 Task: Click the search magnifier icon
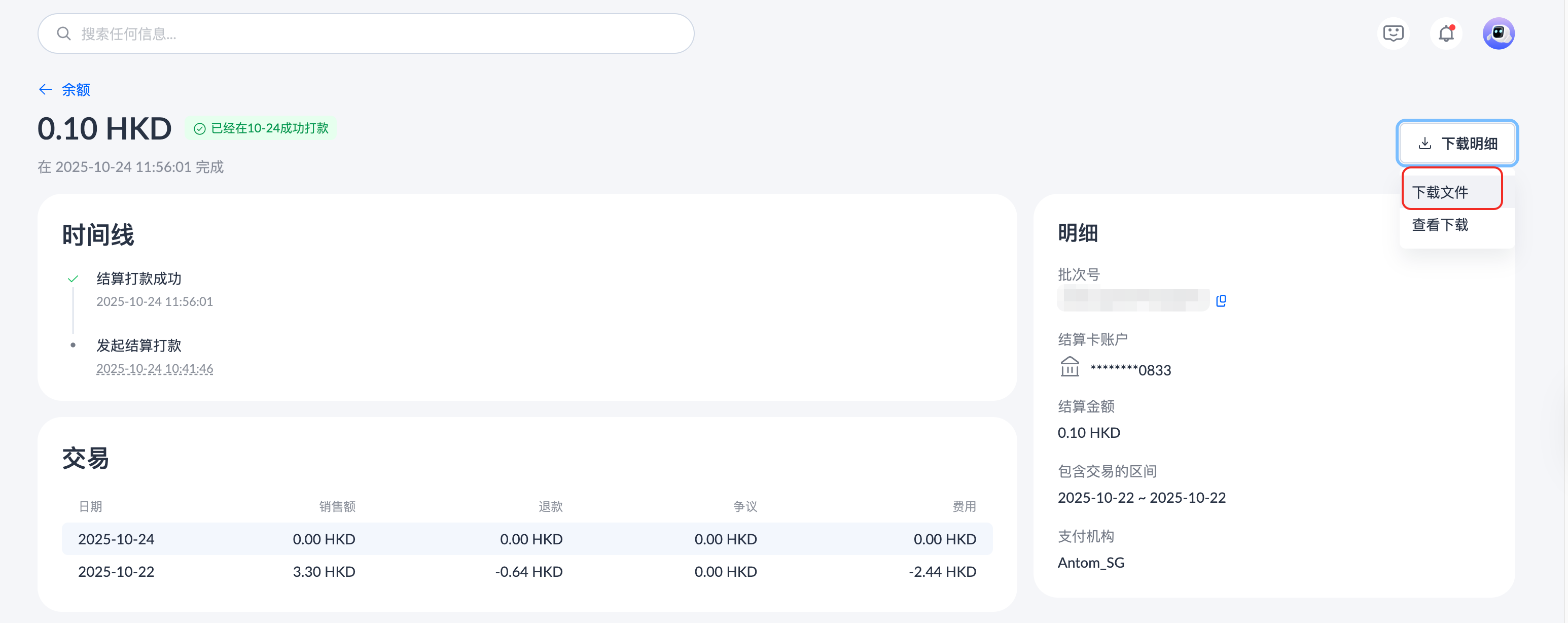pos(63,33)
